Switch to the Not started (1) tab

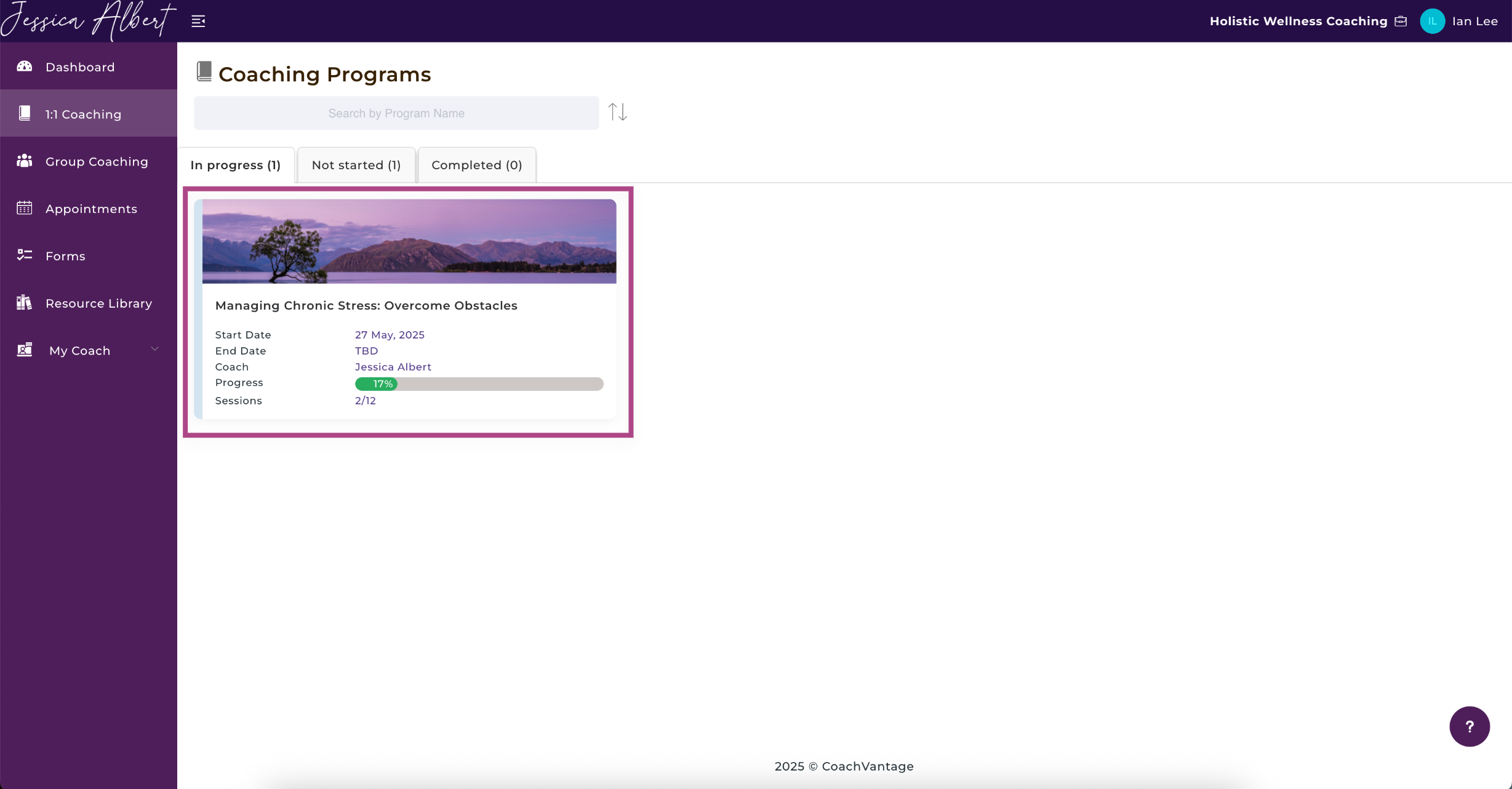point(356,165)
